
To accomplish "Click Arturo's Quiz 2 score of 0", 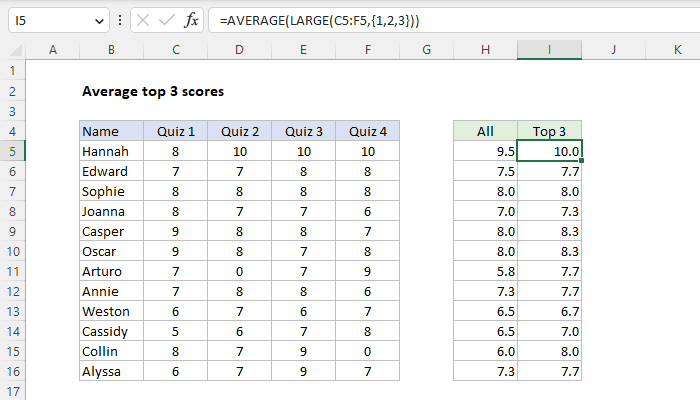I will (x=239, y=271).
